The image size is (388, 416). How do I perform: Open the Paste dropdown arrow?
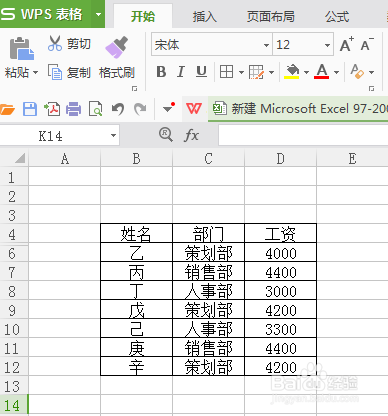(x=35, y=72)
